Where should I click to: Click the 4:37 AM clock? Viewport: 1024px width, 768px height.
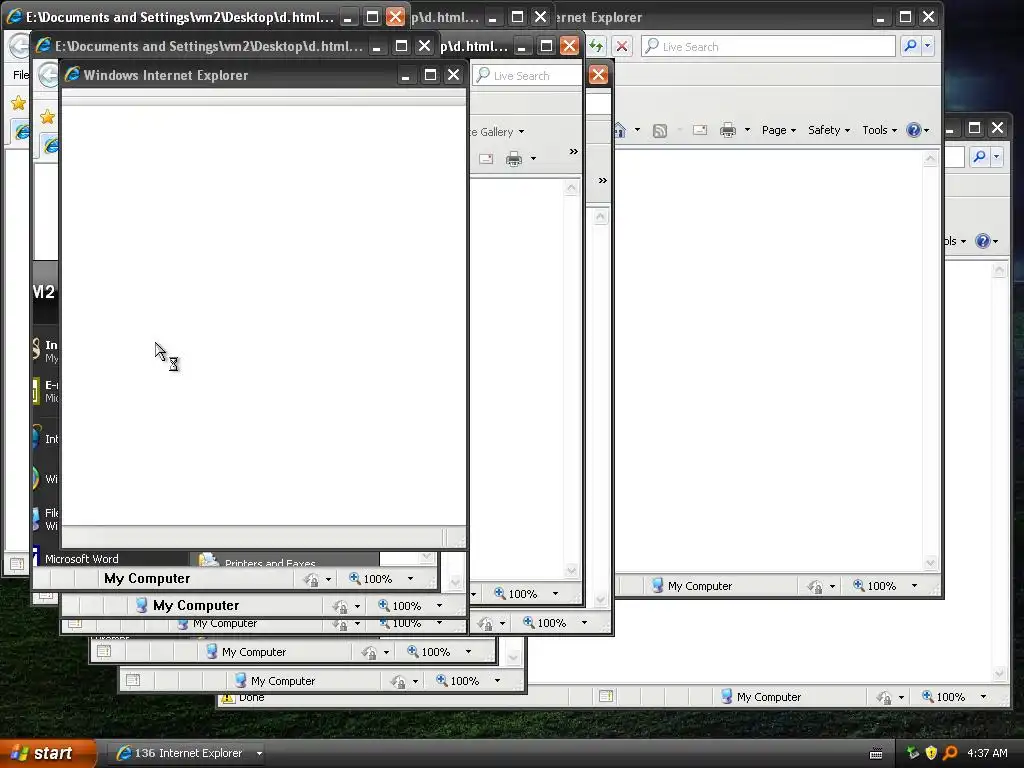point(987,753)
